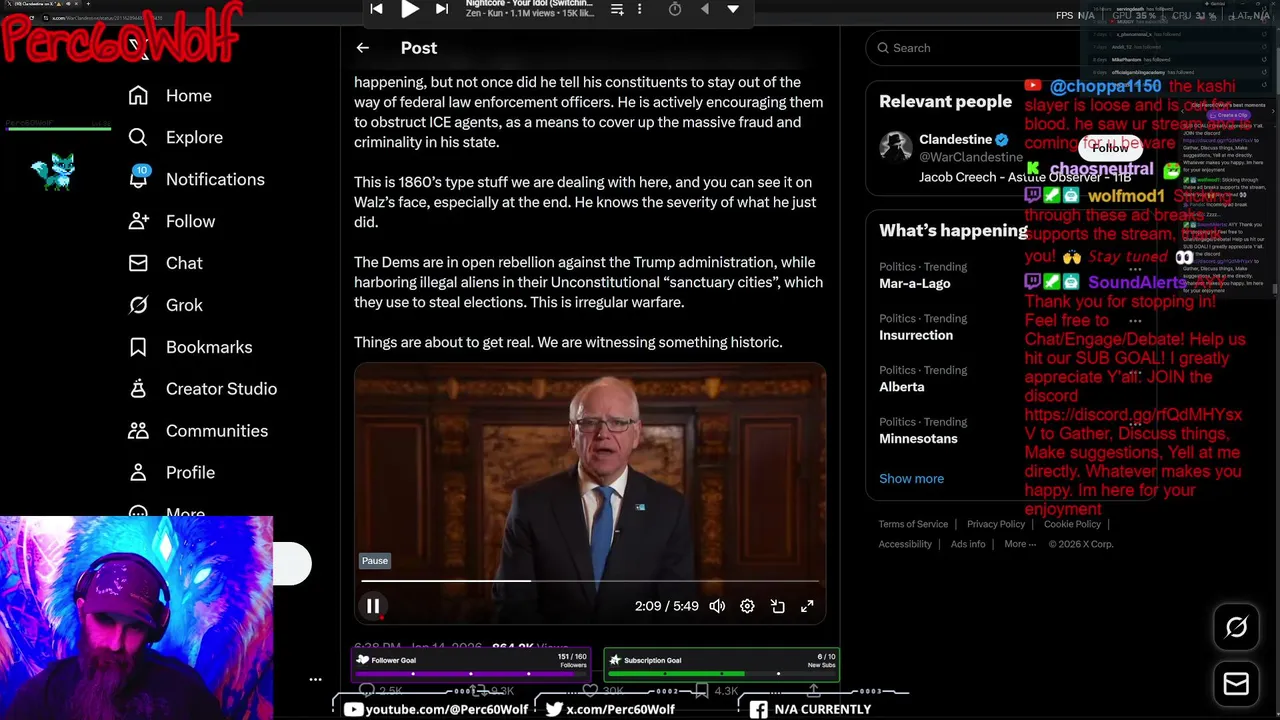Open video settings gear
The width and height of the screenshot is (1280, 720).
click(747, 606)
